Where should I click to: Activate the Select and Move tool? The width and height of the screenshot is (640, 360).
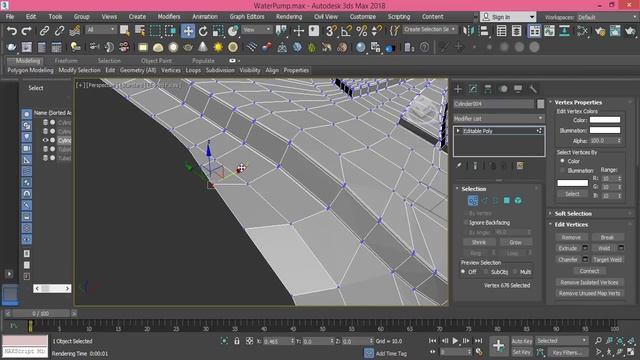[188, 31]
